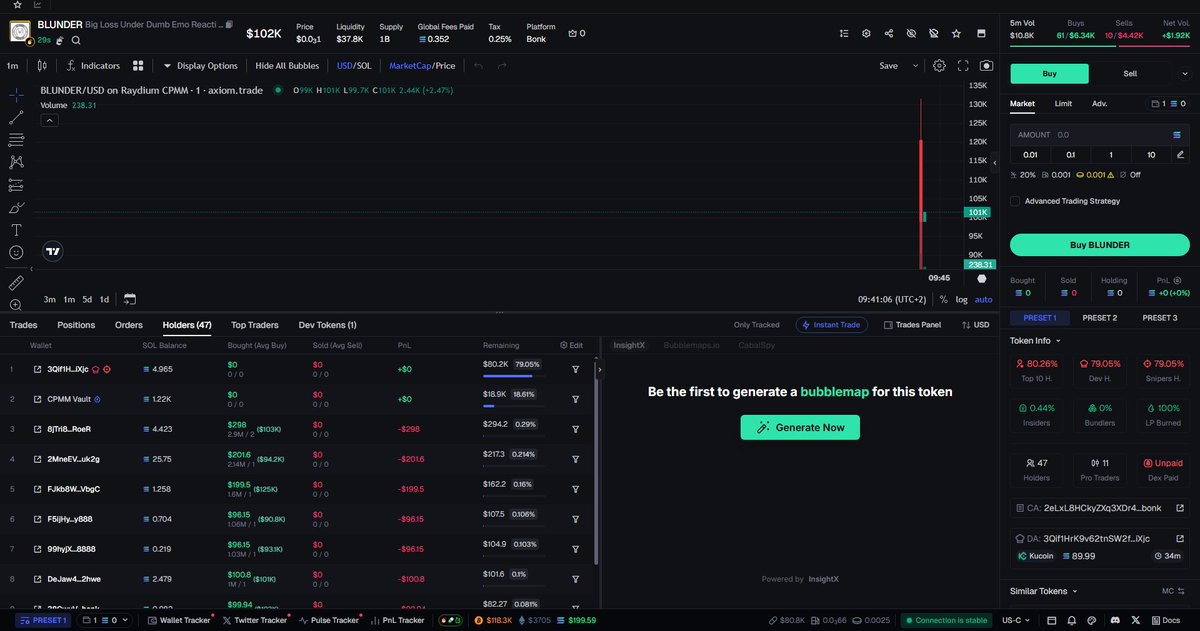The width and height of the screenshot is (1200, 631).
Task: Open the chart layout grid selector
Action: [x=139, y=66]
